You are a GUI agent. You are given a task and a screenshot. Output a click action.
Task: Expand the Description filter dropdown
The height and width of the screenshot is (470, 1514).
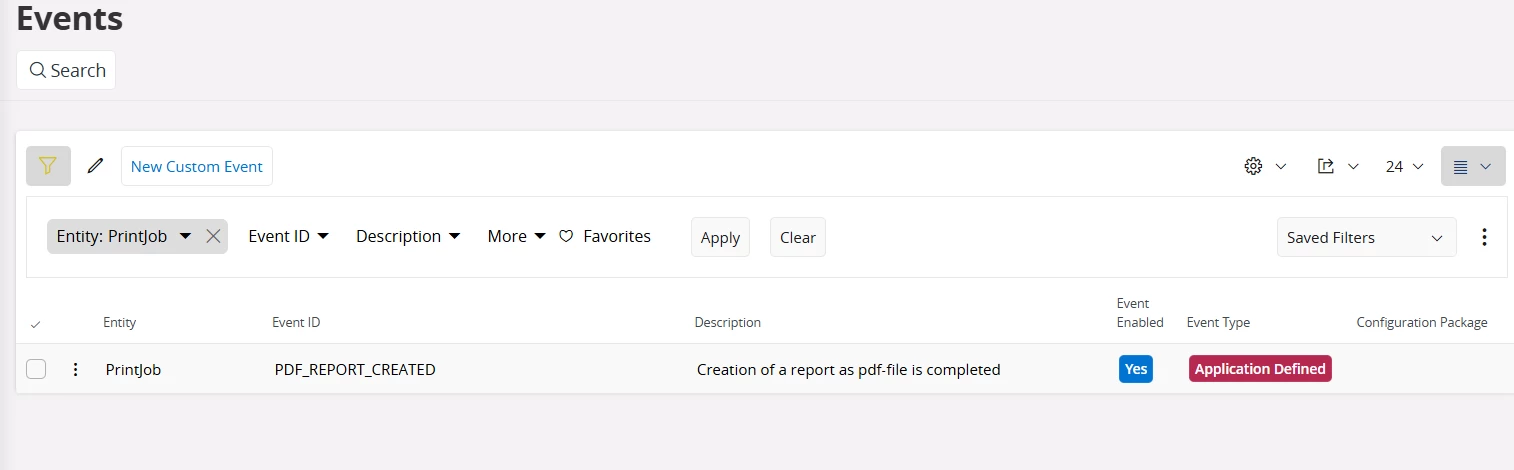[408, 237]
